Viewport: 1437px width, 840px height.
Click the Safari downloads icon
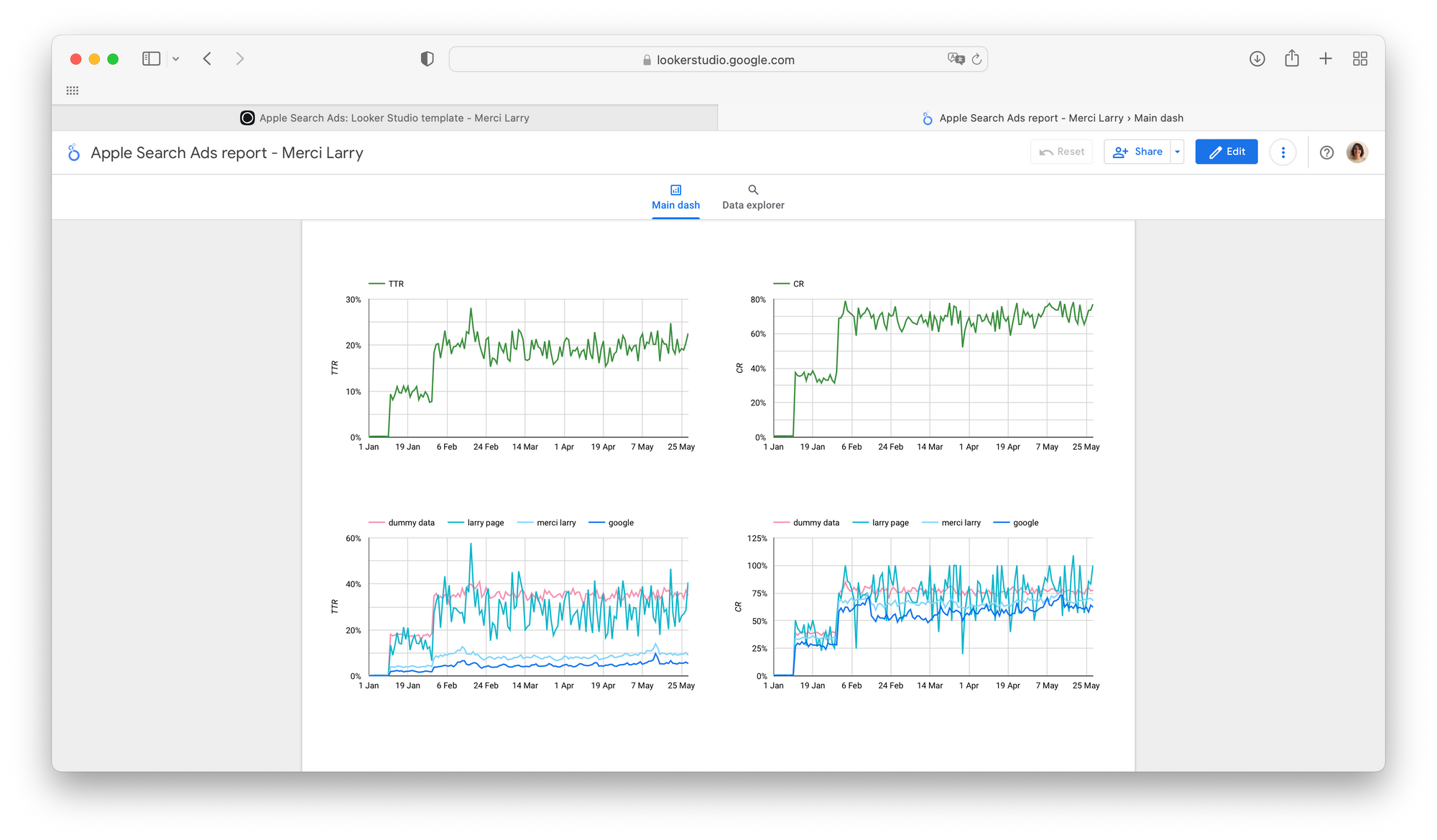click(1257, 59)
